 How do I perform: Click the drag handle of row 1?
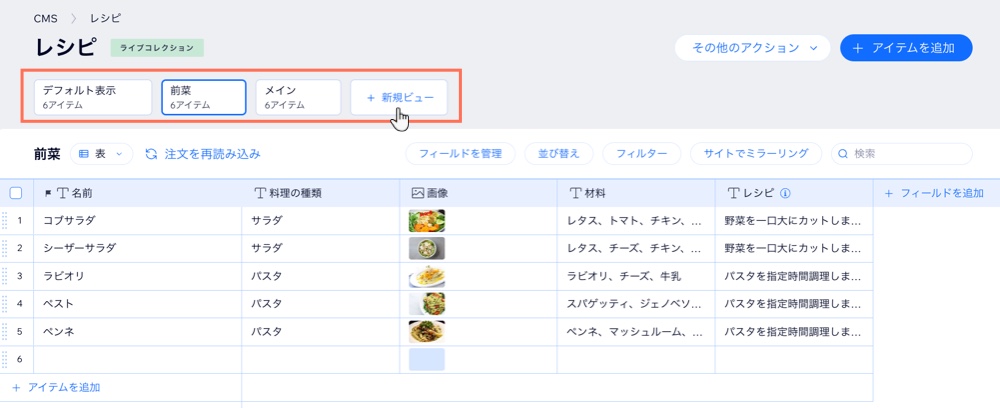click(x=4, y=220)
